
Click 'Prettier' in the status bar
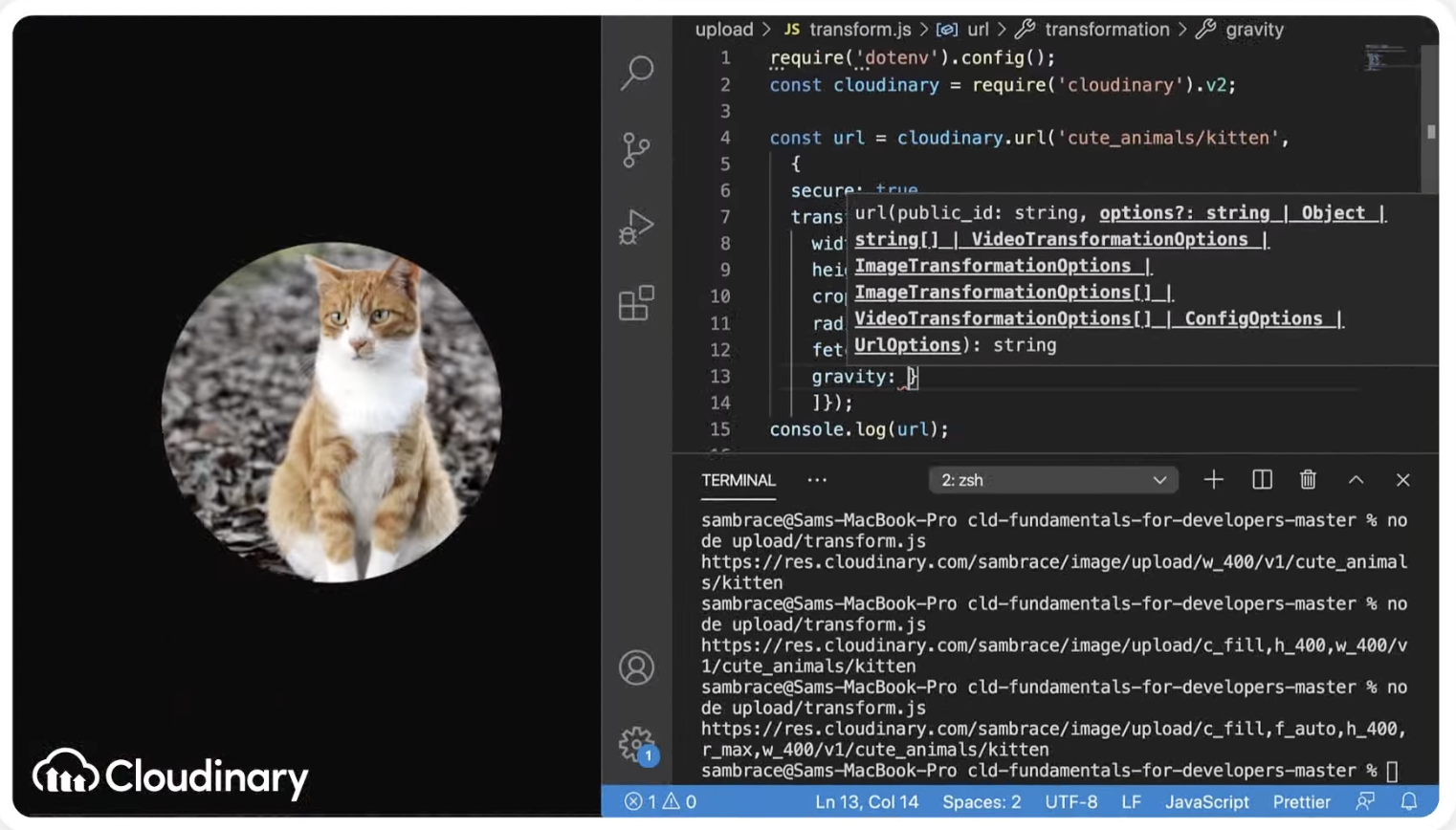(1301, 802)
